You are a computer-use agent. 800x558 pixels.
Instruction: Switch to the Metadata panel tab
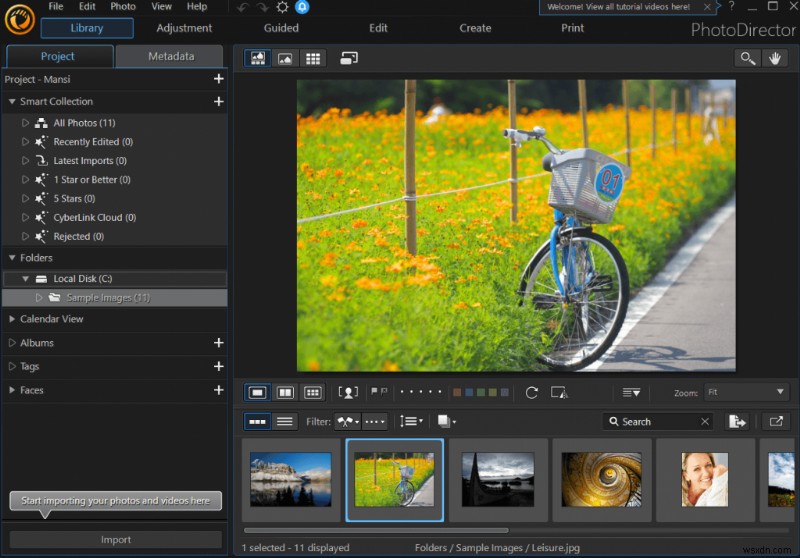(171, 56)
